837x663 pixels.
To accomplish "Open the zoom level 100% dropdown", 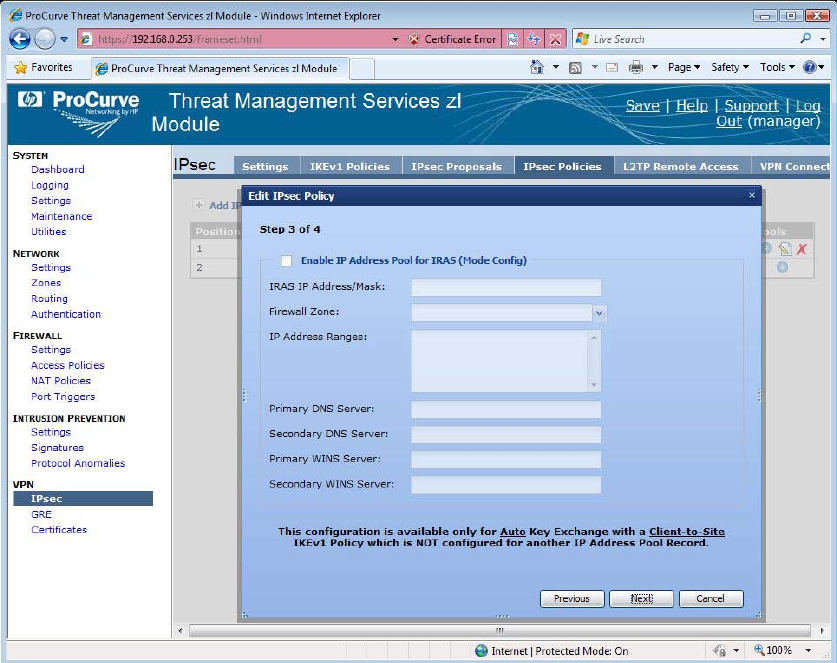I will (808, 650).
